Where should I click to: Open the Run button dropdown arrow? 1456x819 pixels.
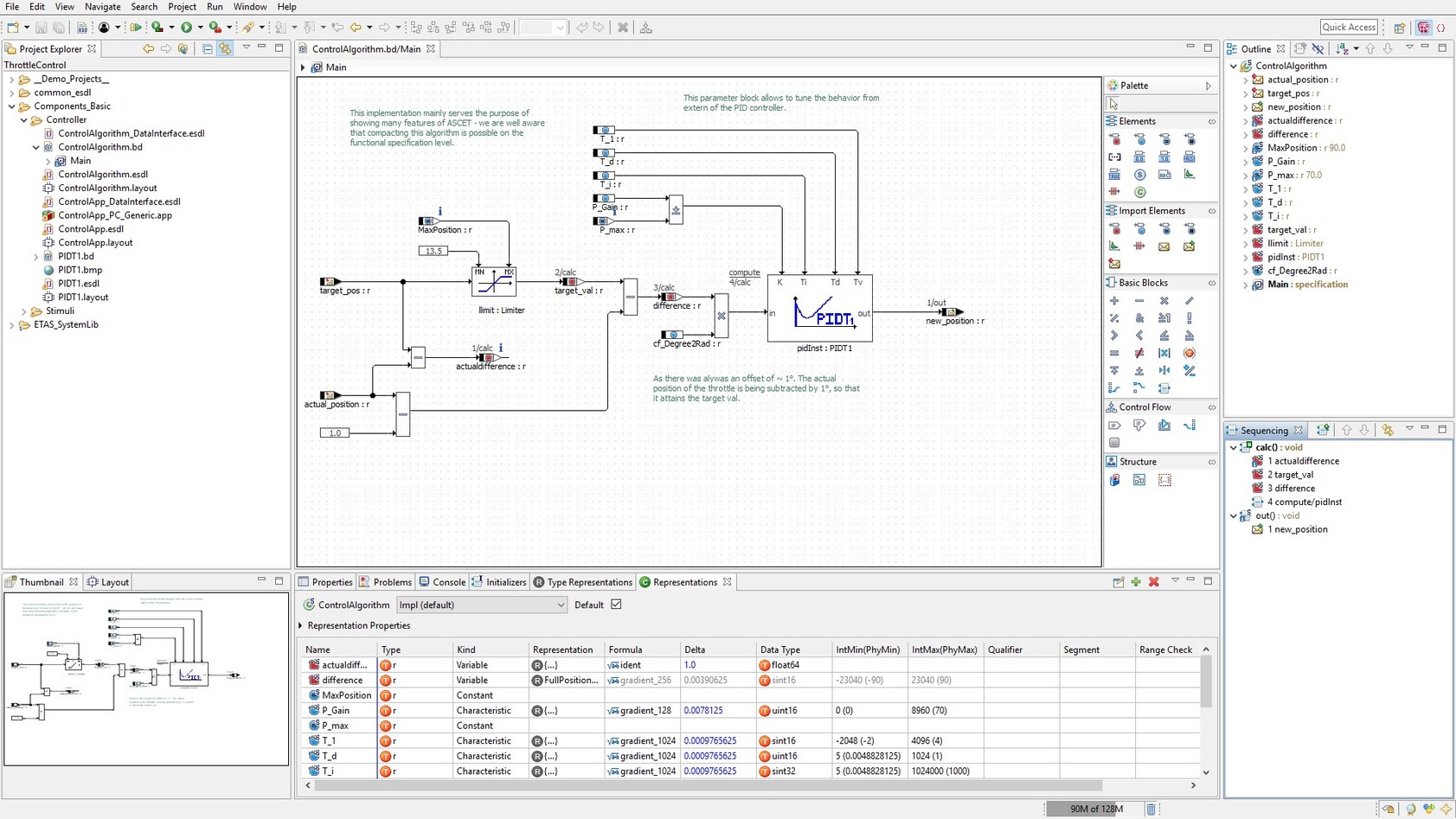pos(200,28)
